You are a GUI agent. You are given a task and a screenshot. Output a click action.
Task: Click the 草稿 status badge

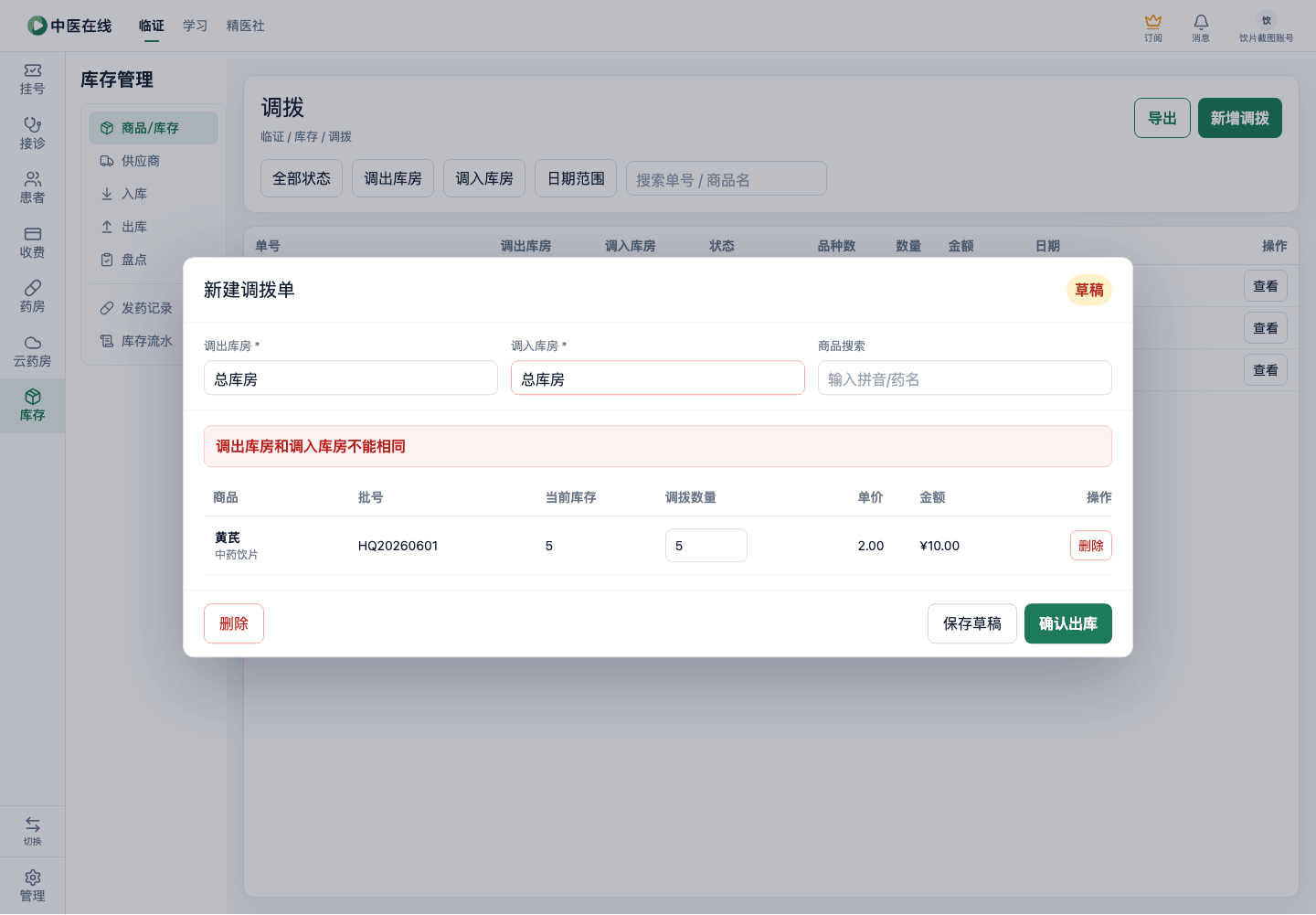(x=1089, y=290)
